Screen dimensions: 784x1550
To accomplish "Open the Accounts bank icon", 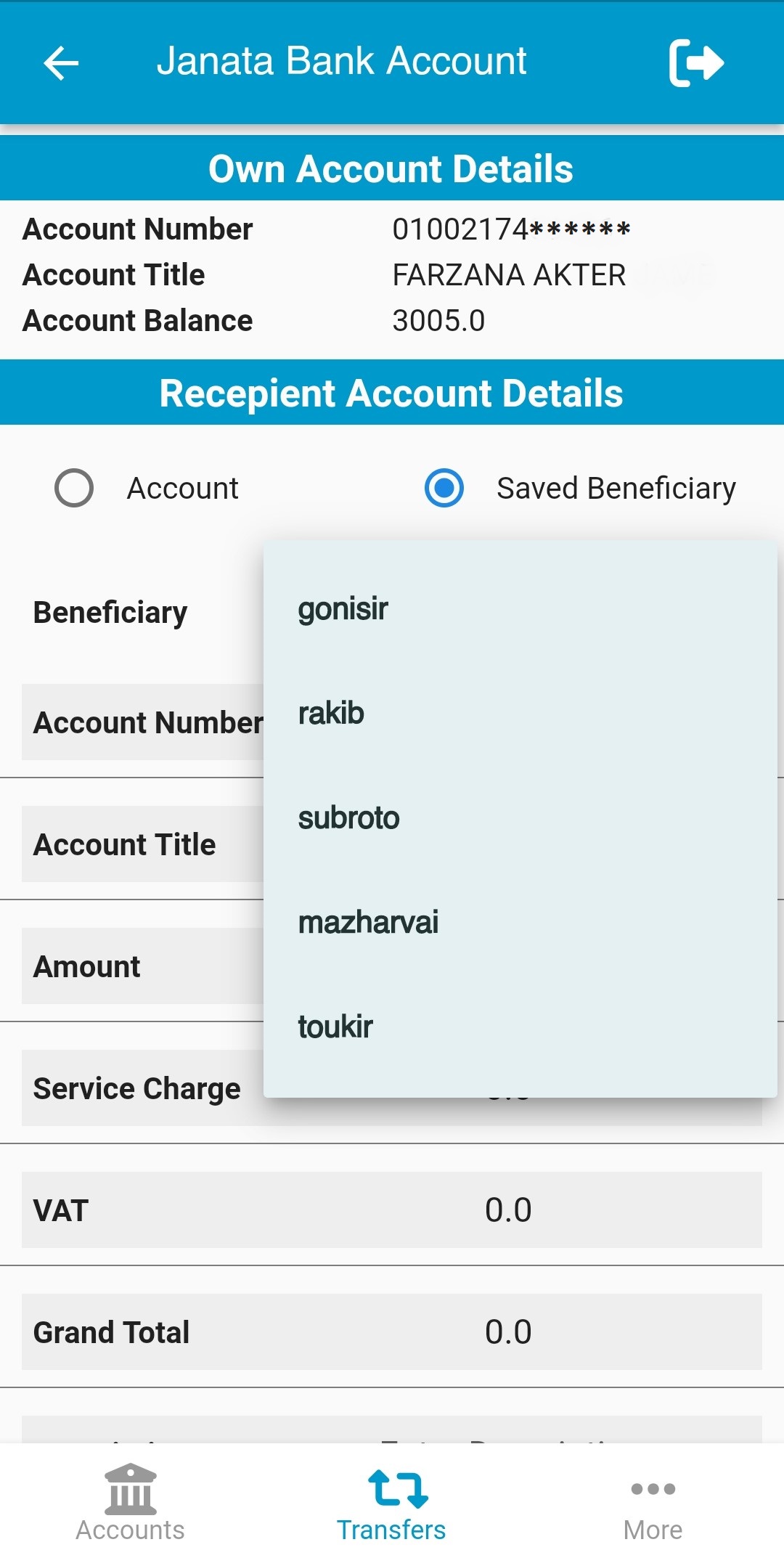I will click(130, 1488).
